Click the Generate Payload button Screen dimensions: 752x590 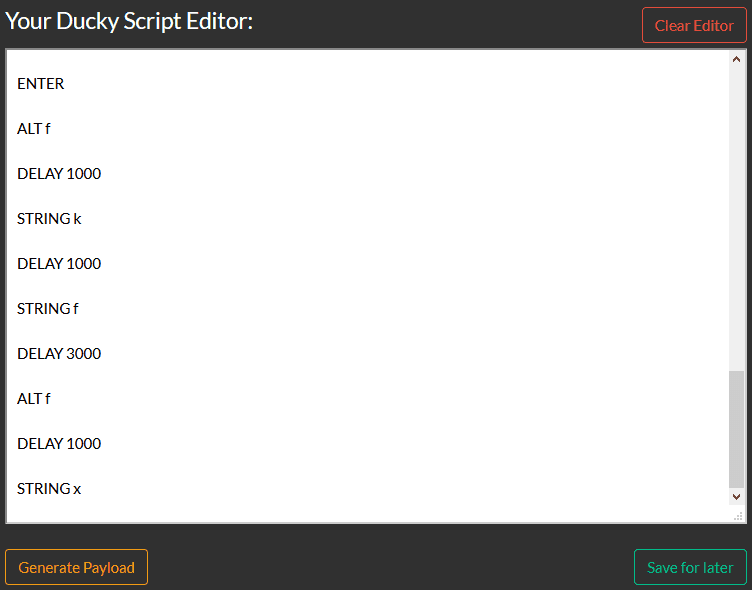(76, 567)
